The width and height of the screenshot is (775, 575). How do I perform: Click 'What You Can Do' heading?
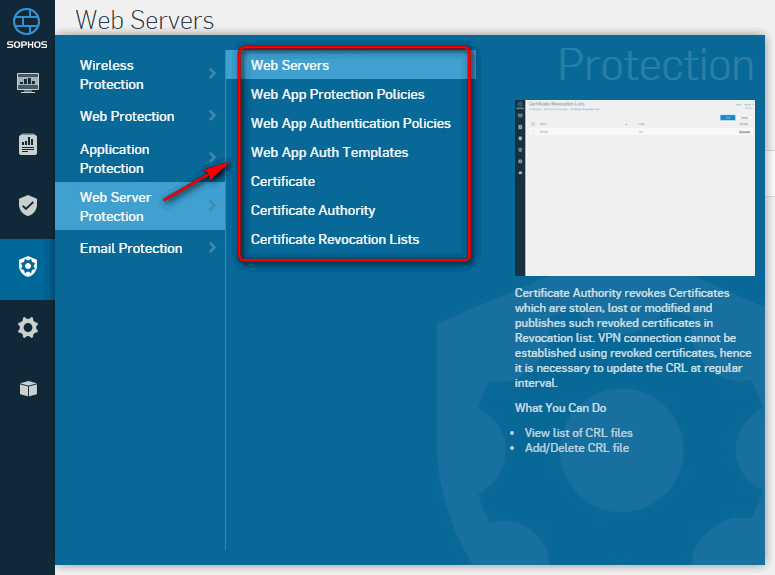pos(560,408)
